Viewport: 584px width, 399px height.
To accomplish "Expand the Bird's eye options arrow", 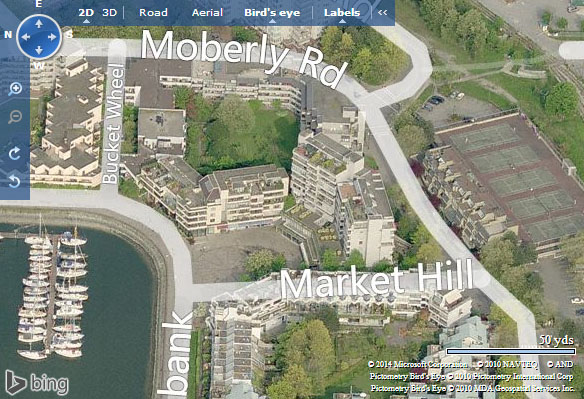I will click(272, 21).
